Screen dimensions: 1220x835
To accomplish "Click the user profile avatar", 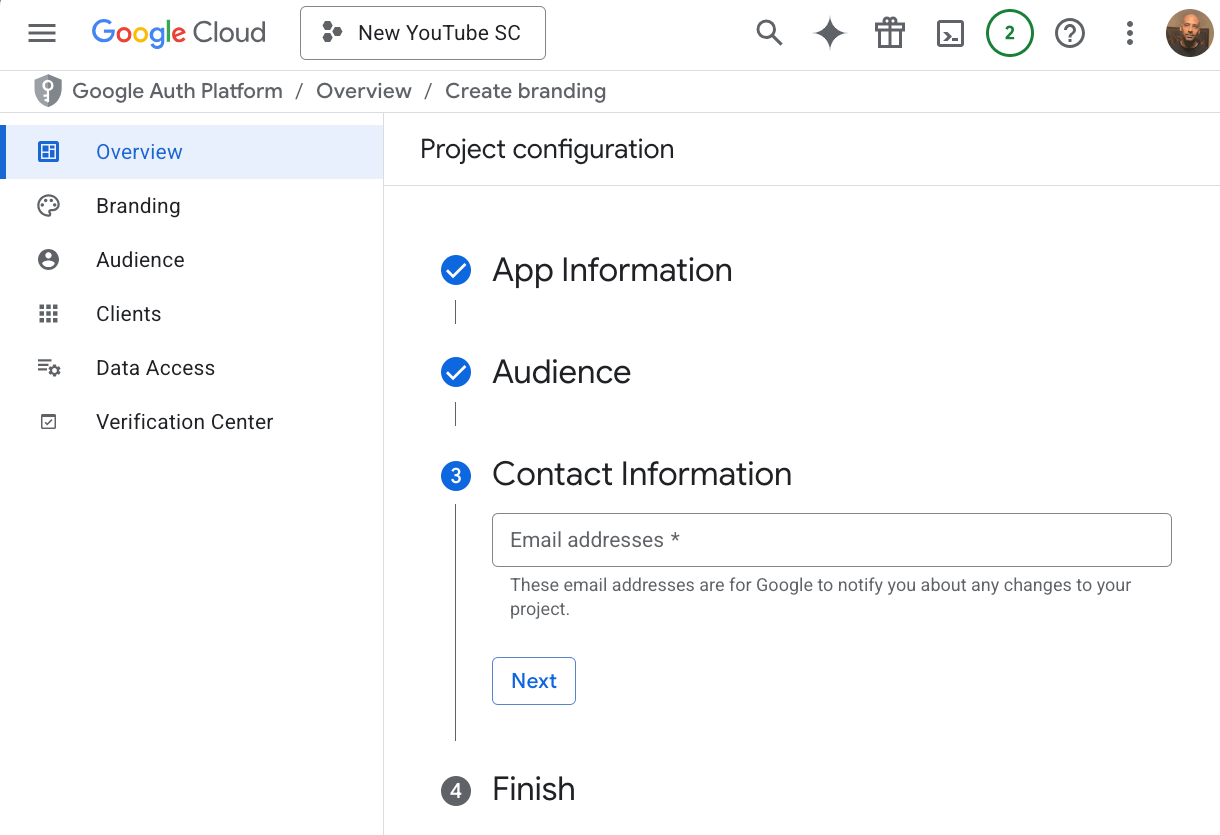I will (1189, 33).
